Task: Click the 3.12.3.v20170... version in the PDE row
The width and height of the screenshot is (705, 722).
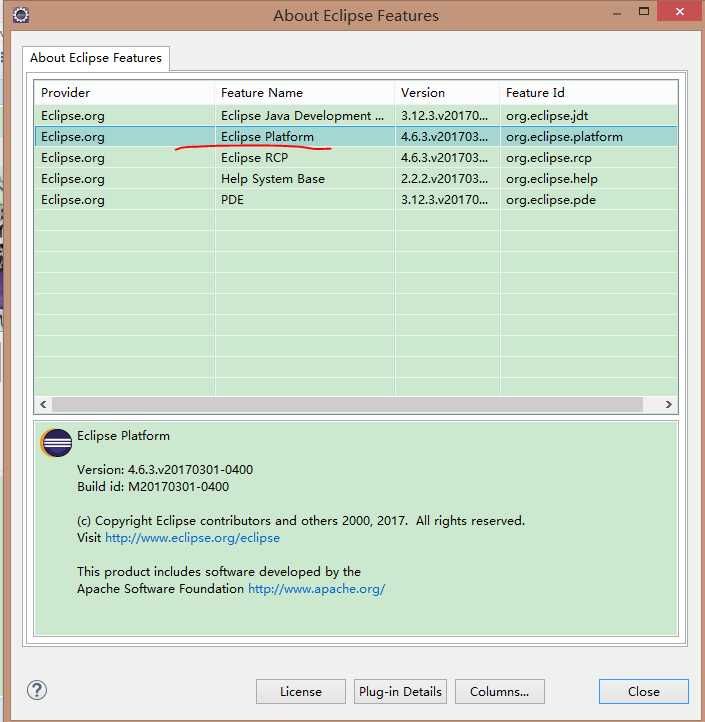Action: [x=444, y=200]
